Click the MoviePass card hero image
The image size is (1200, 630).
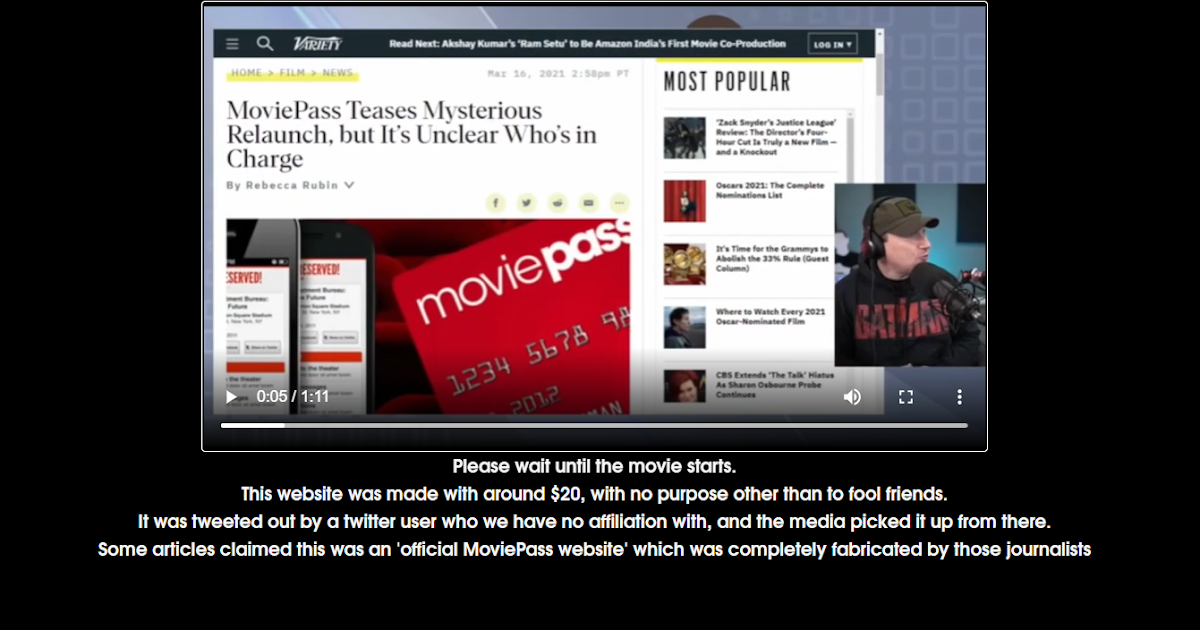click(x=428, y=316)
